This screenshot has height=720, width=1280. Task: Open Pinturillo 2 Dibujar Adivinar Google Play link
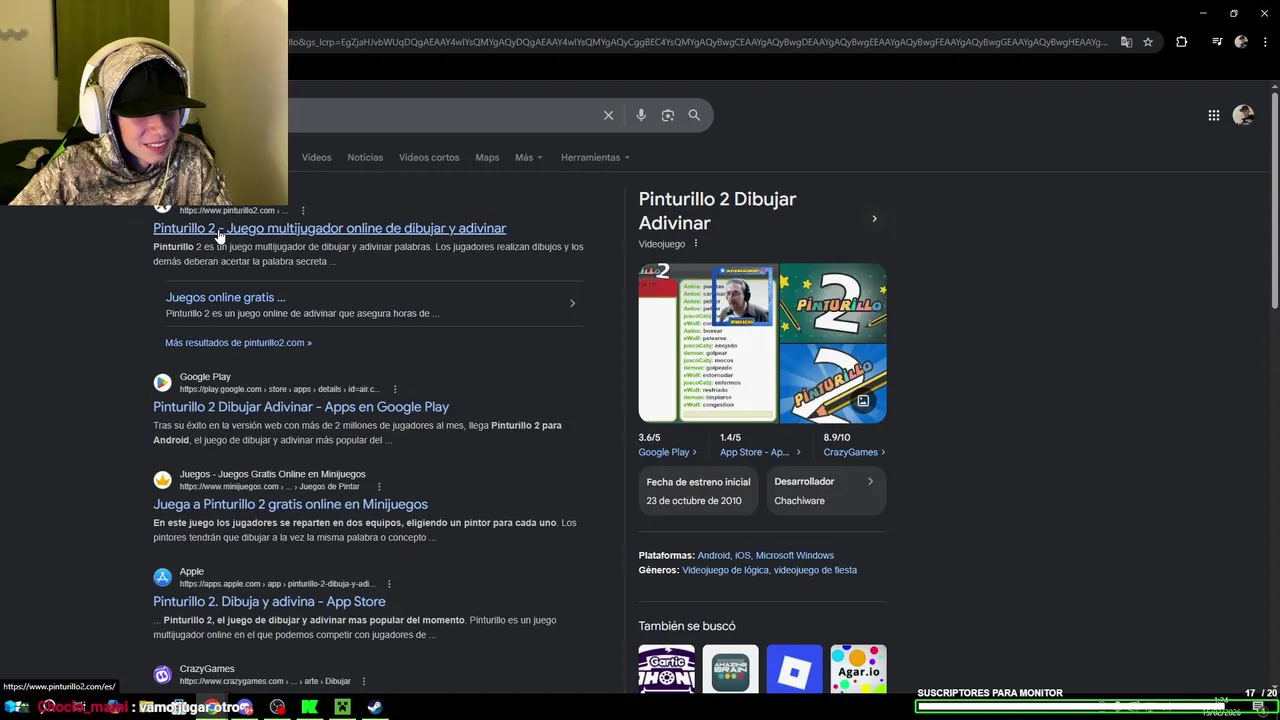point(301,407)
